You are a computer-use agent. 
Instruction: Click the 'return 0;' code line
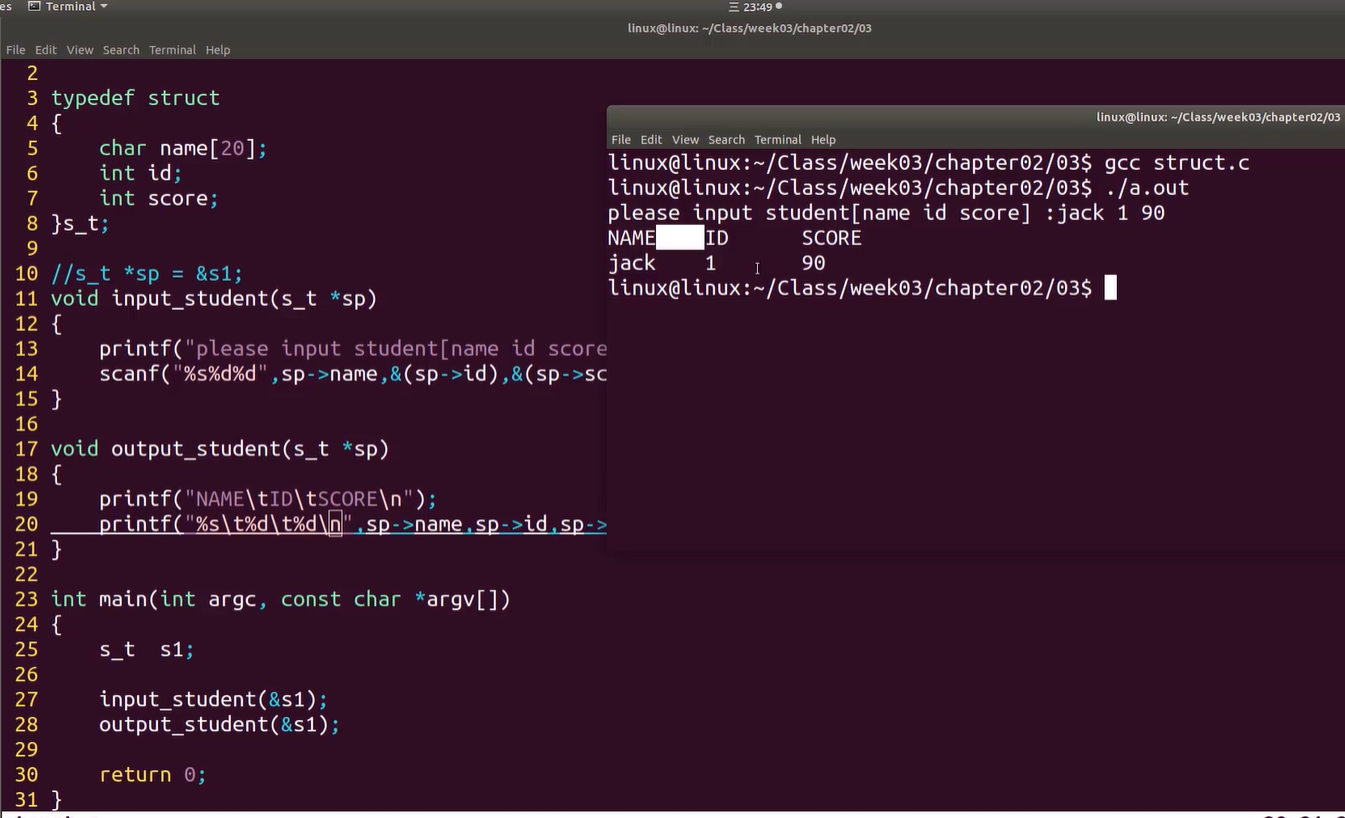(x=153, y=774)
